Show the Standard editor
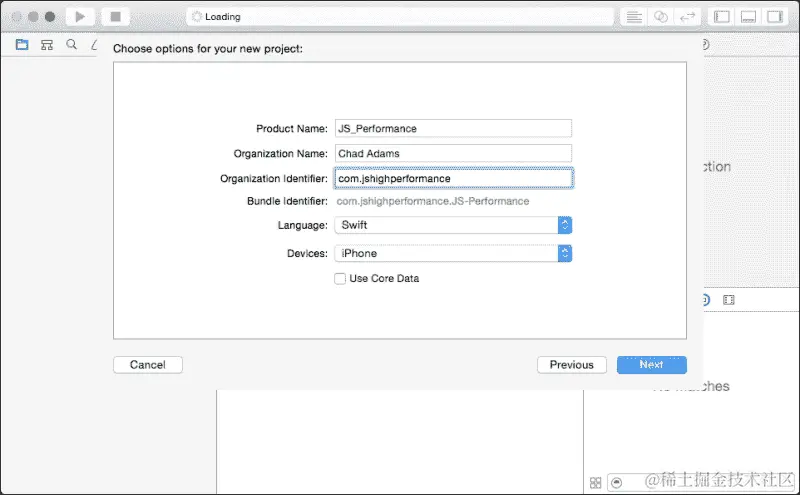800x495 pixels. coord(634,17)
